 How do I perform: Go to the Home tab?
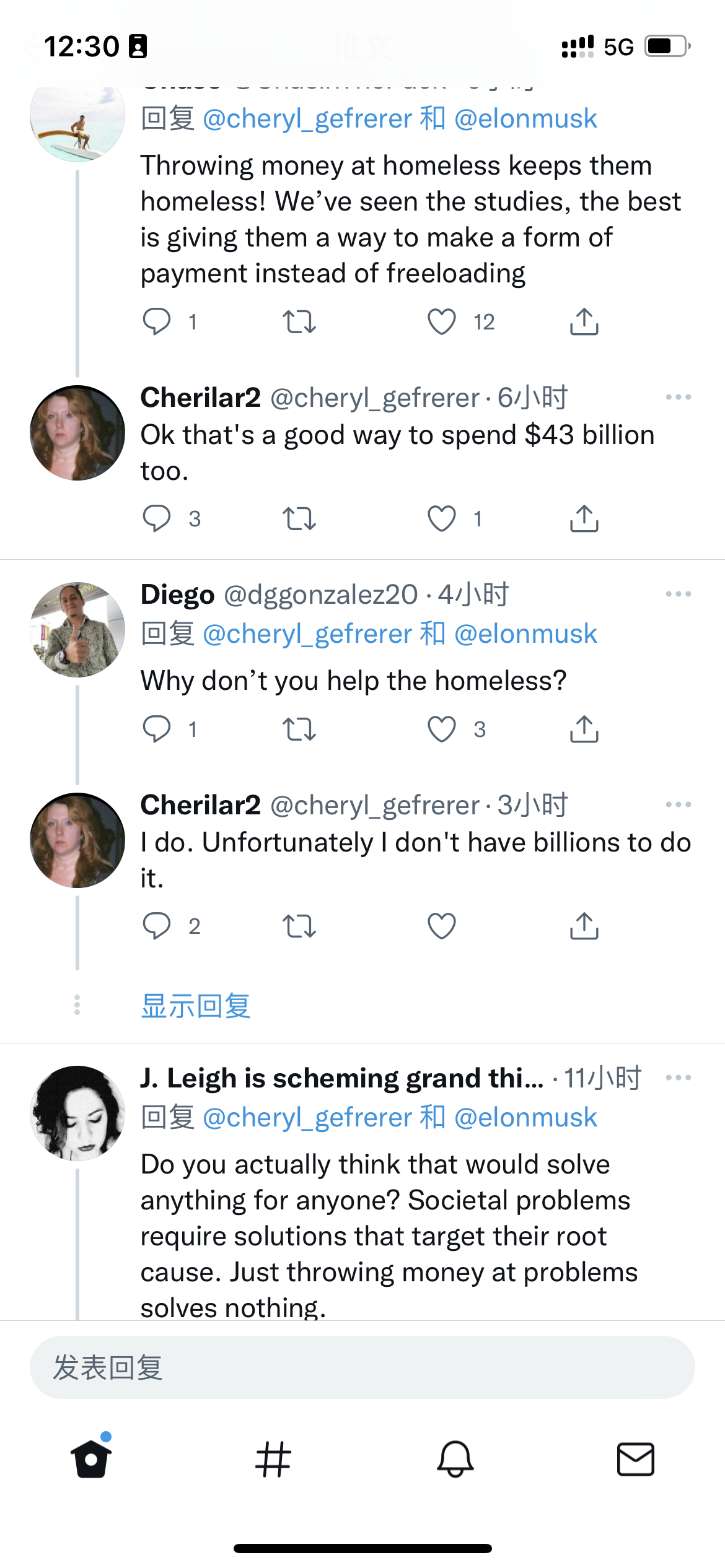coord(91,1459)
